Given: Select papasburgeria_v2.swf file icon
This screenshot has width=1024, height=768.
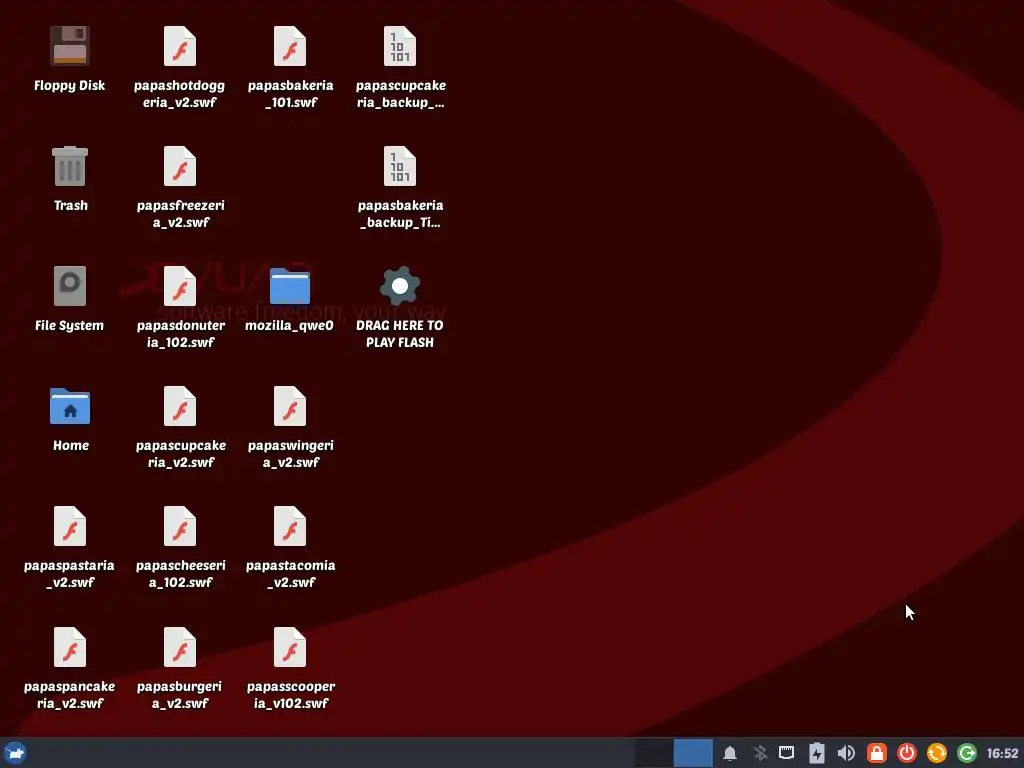Looking at the screenshot, I should coord(180,647).
